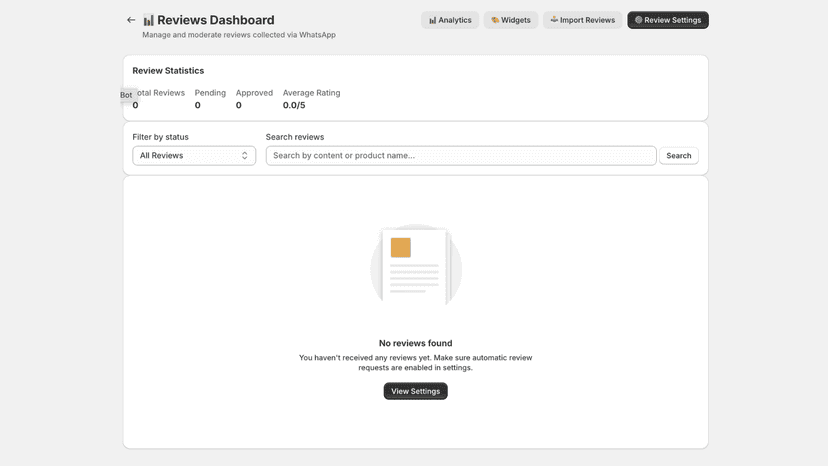Click the Search button

point(679,155)
